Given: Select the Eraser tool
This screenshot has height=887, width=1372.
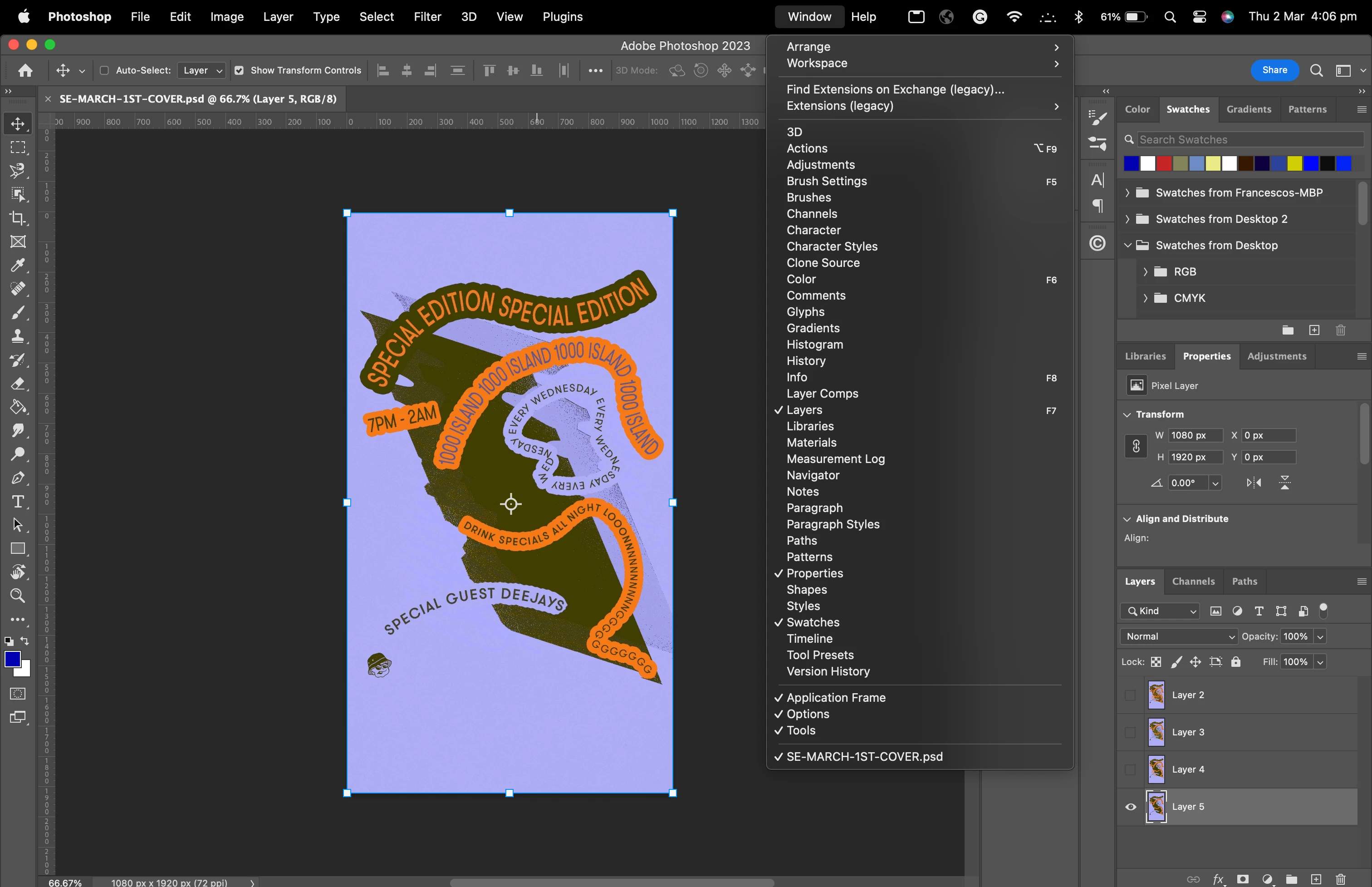Looking at the screenshot, I should [x=18, y=384].
